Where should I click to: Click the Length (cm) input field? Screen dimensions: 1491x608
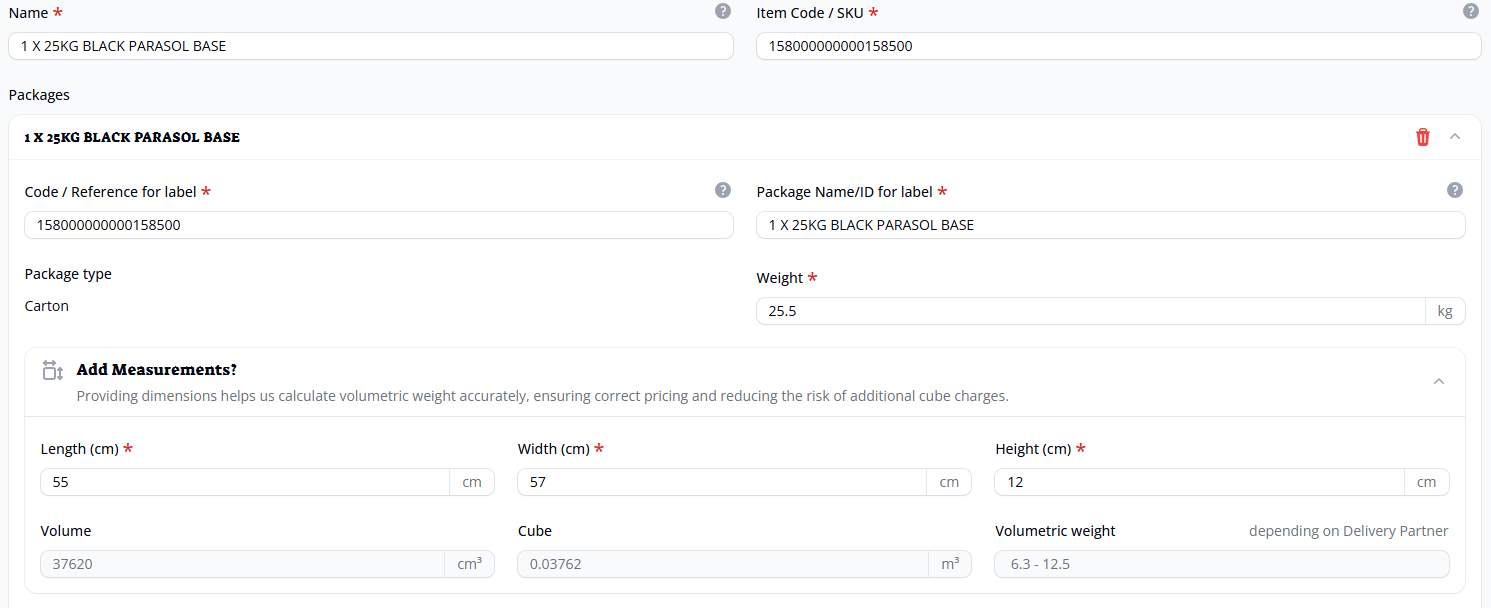pyautogui.click(x=245, y=482)
